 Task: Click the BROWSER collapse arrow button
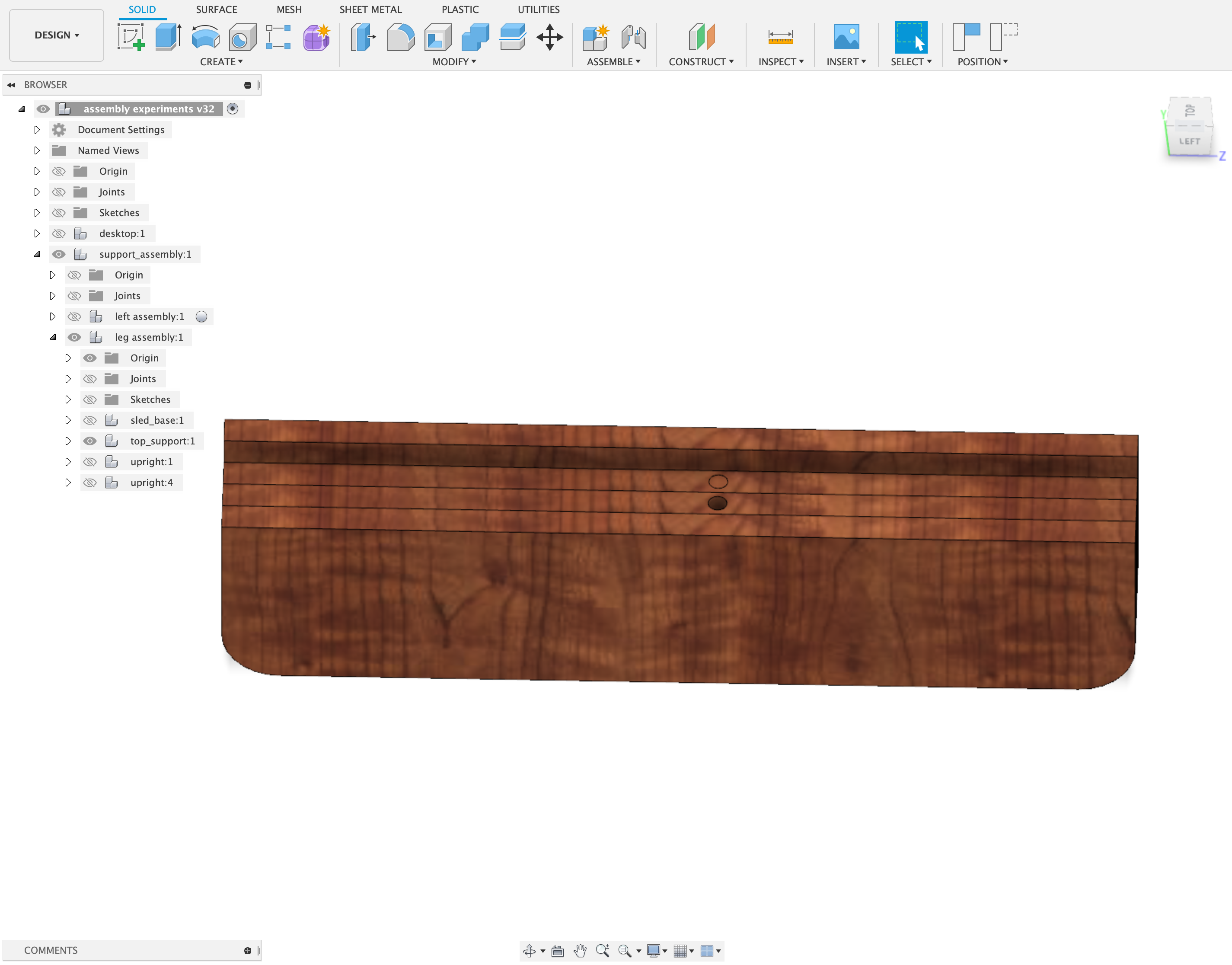pos(13,84)
